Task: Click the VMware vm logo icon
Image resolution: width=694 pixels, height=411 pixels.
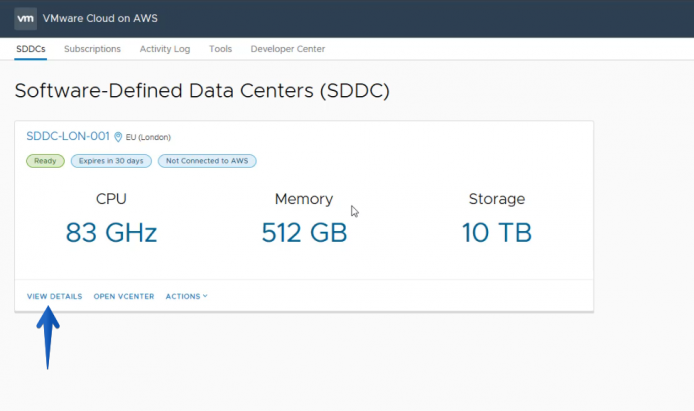Action: point(25,19)
